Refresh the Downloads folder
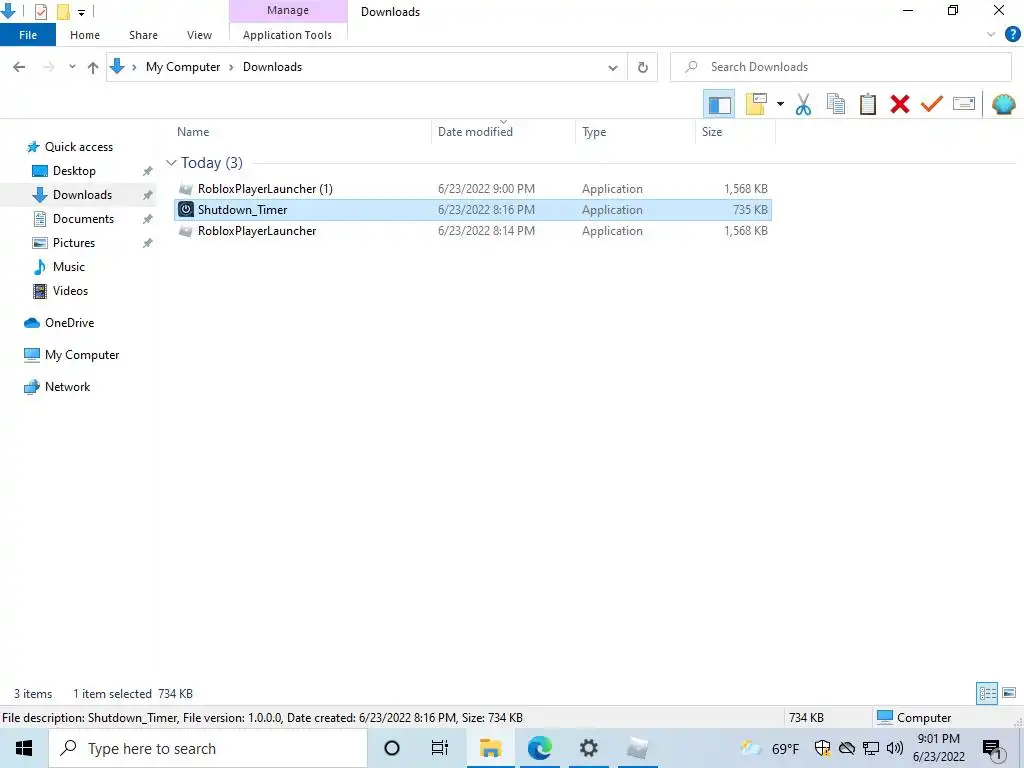This screenshot has height=768, width=1024. [643, 67]
